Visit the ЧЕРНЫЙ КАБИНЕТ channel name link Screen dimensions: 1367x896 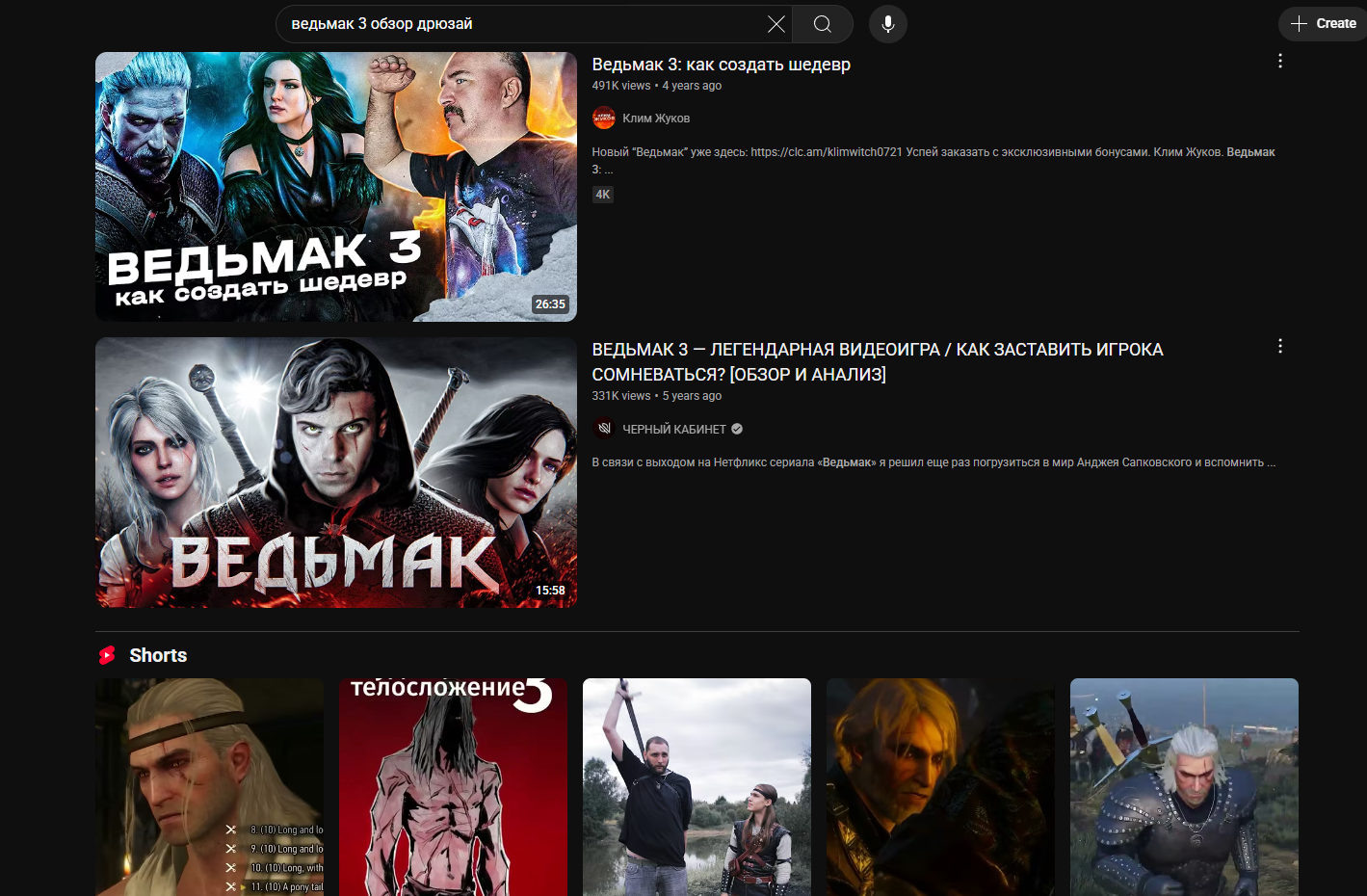(674, 430)
